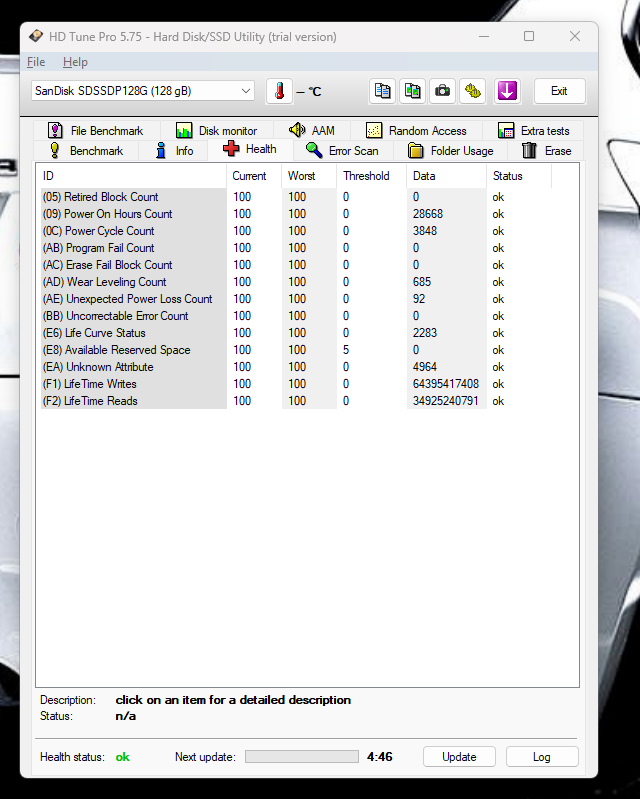Open options via yellow wrench icon

[x=472, y=91]
